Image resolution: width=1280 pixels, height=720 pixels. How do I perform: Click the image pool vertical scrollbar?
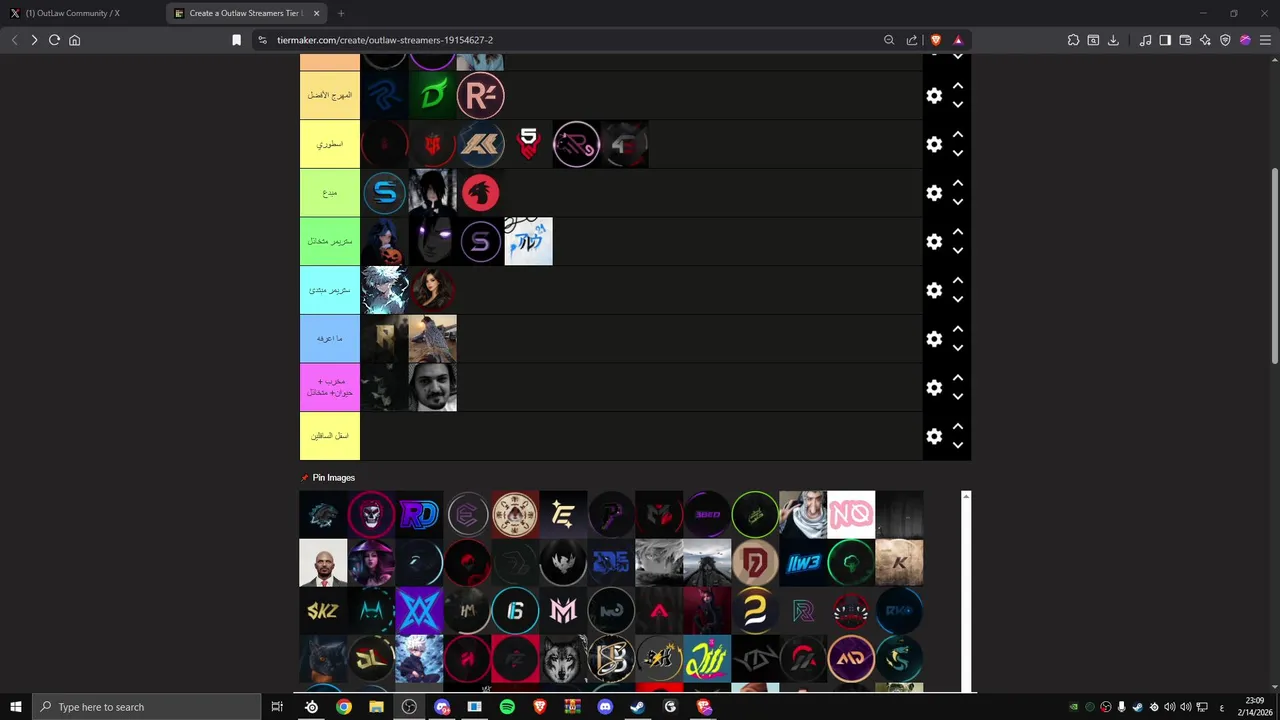coord(966,591)
